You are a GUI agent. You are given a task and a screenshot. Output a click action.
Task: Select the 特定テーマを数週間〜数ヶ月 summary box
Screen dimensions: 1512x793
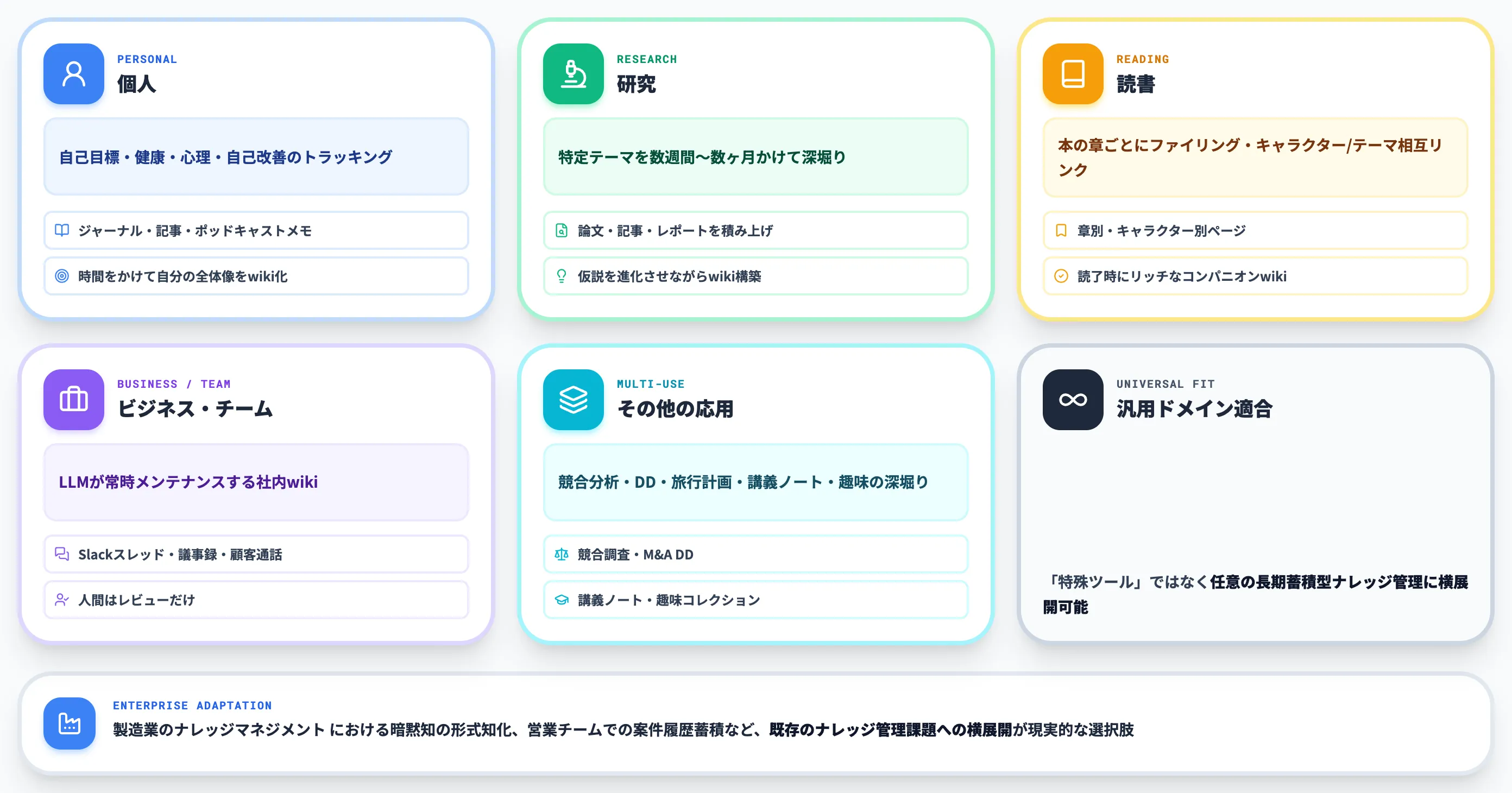point(755,157)
